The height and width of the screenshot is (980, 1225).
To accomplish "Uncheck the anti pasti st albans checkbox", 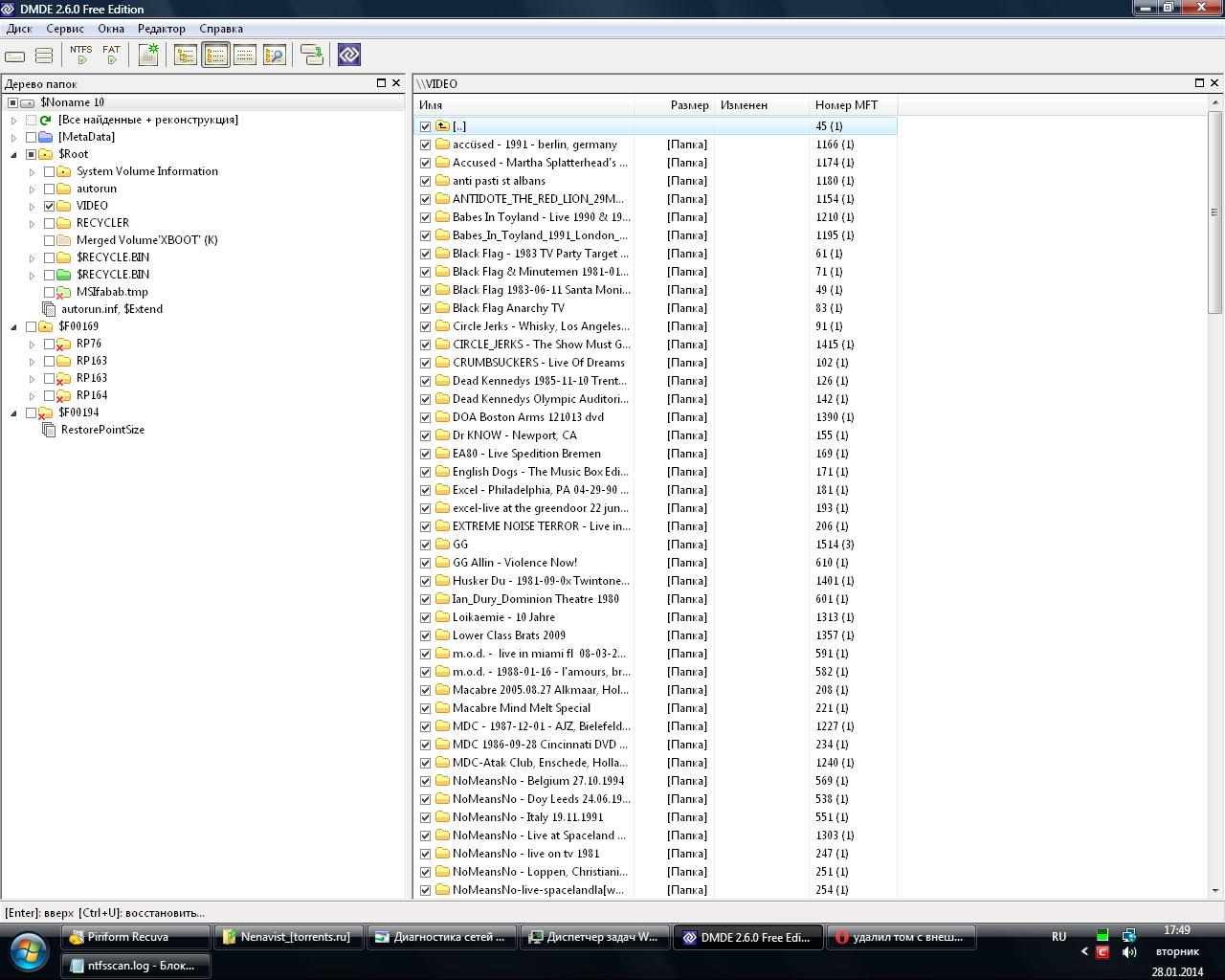I will (426, 181).
